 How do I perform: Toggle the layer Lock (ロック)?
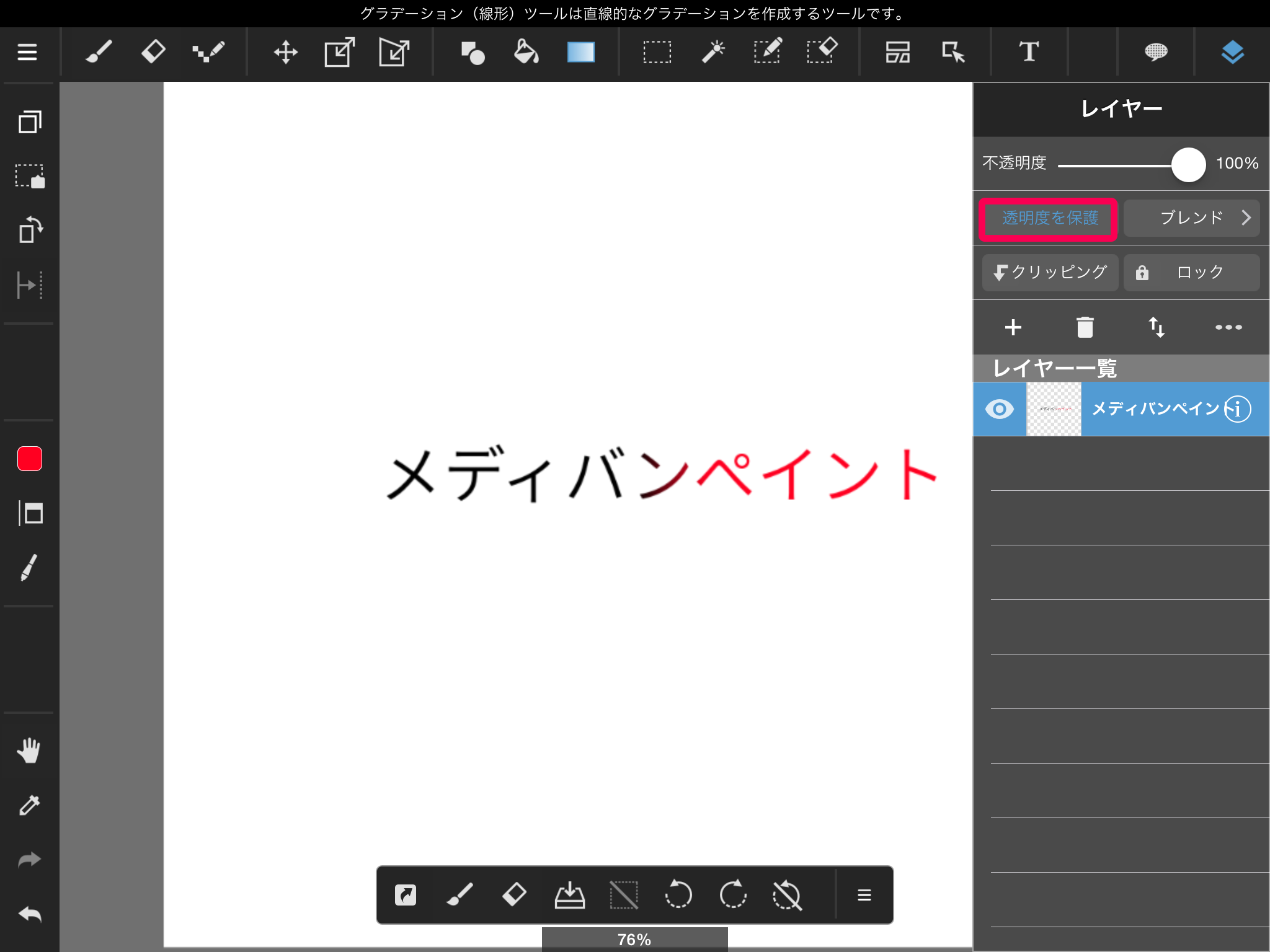pyautogui.click(x=1192, y=273)
